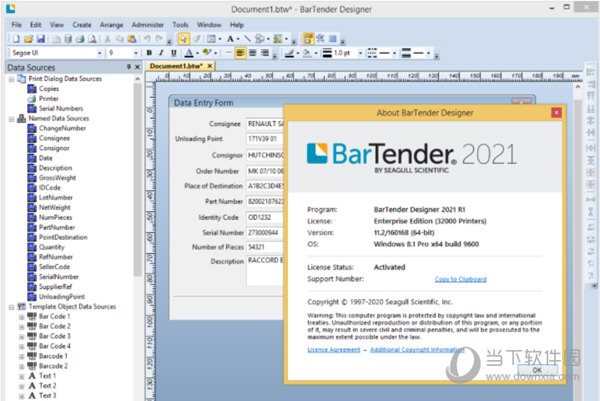Toggle Bold formatting

(149, 53)
